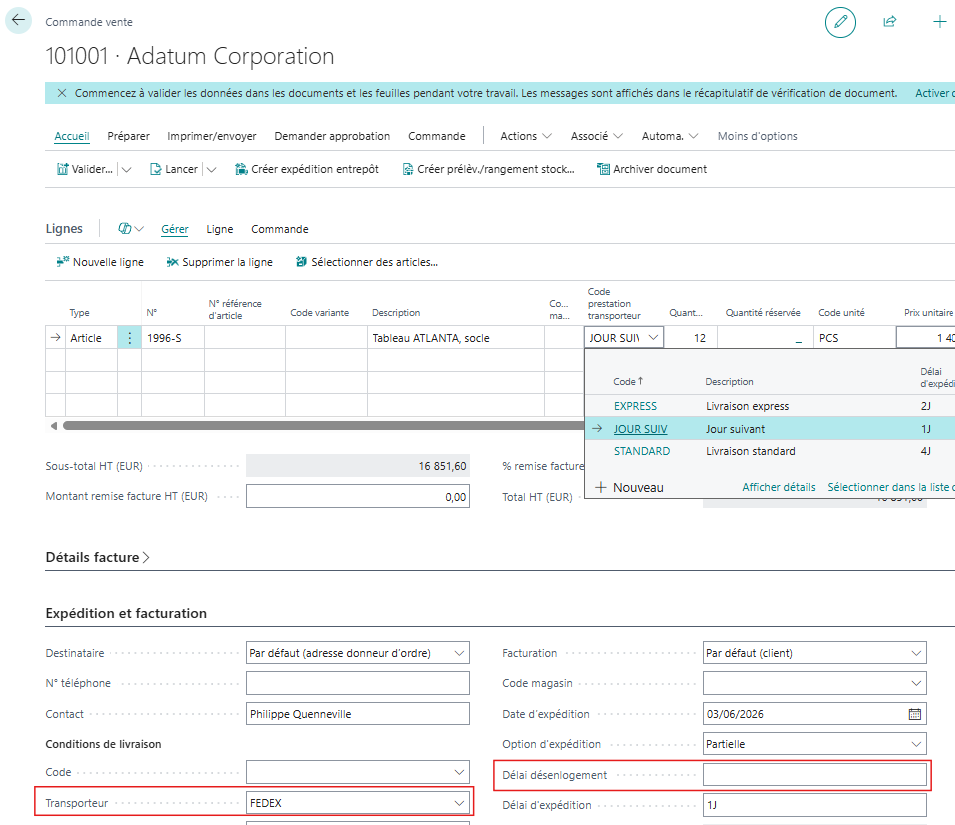The image size is (955, 825).
Task: Select the Commande tab in Lignes
Action: (280, 230)
